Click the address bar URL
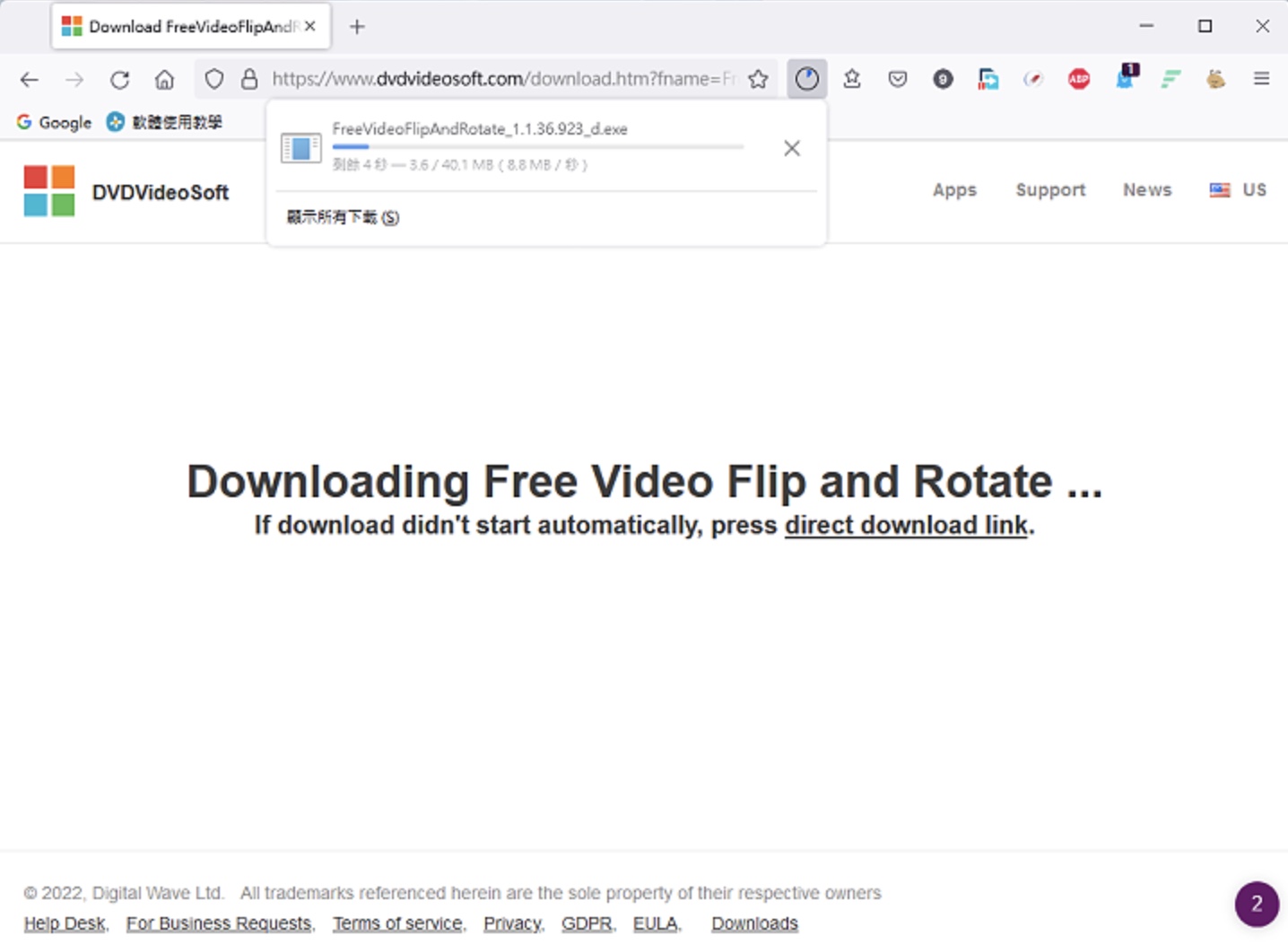1288x944 pixels. [503, 79]
